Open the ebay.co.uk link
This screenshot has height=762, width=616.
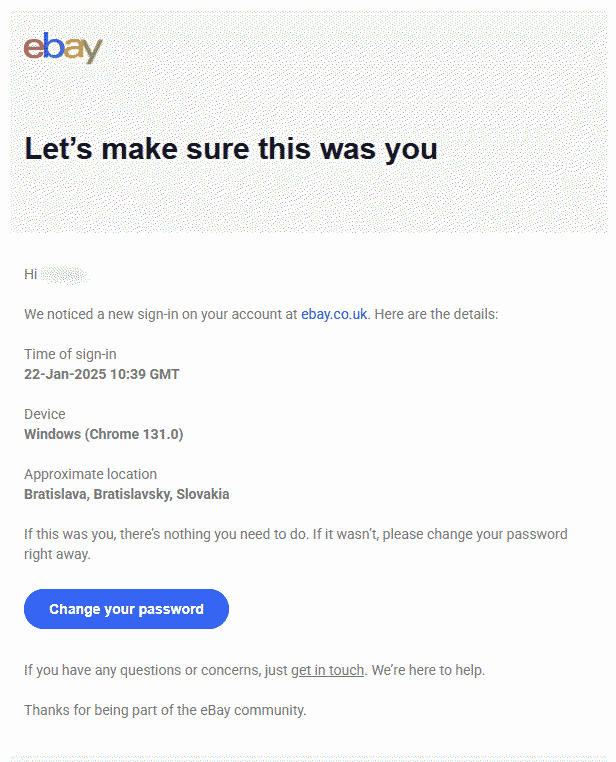[x=334, y=314]
